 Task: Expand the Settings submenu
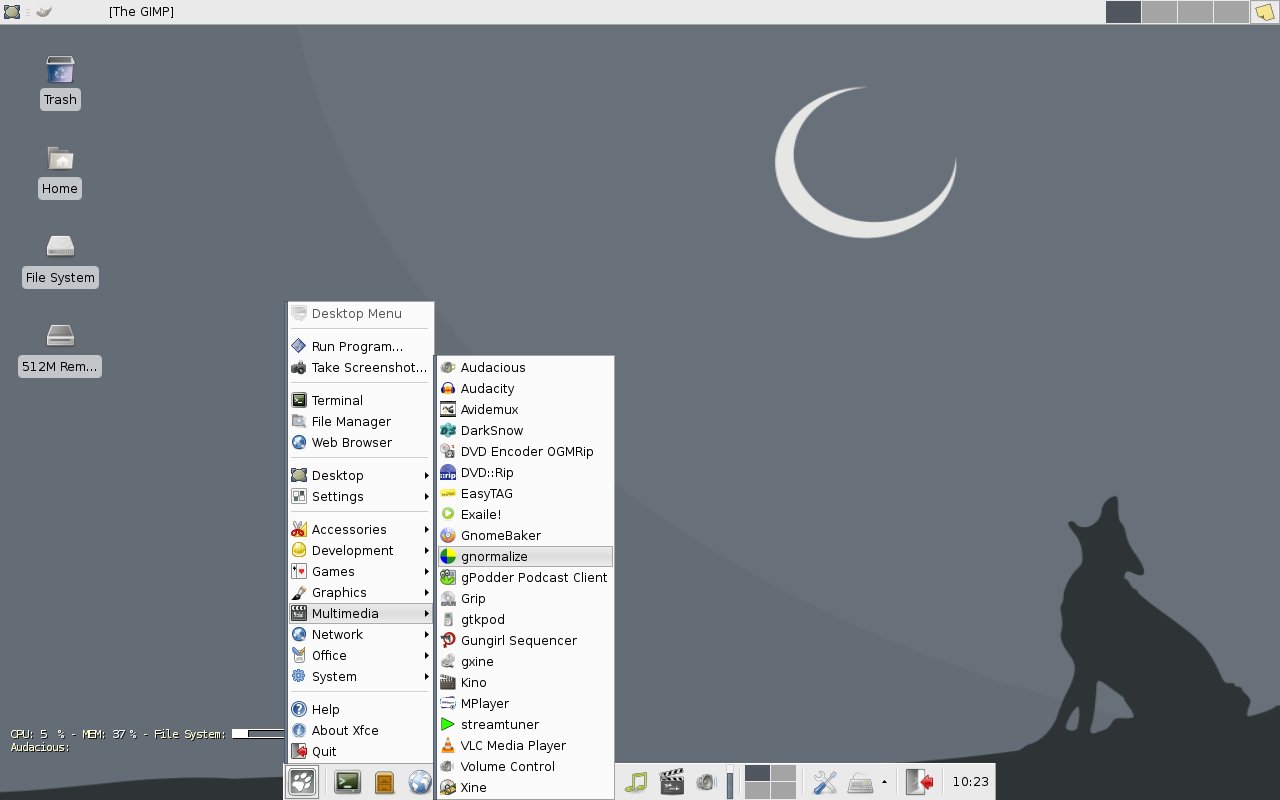point(361,496)
